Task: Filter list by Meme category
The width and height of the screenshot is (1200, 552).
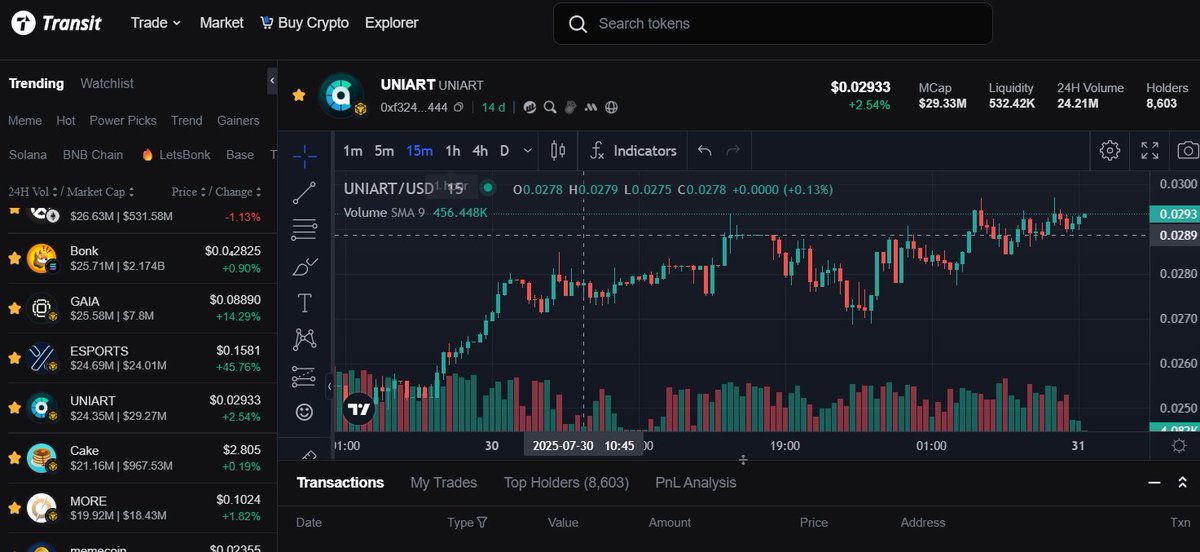Action: click(25, 121)
